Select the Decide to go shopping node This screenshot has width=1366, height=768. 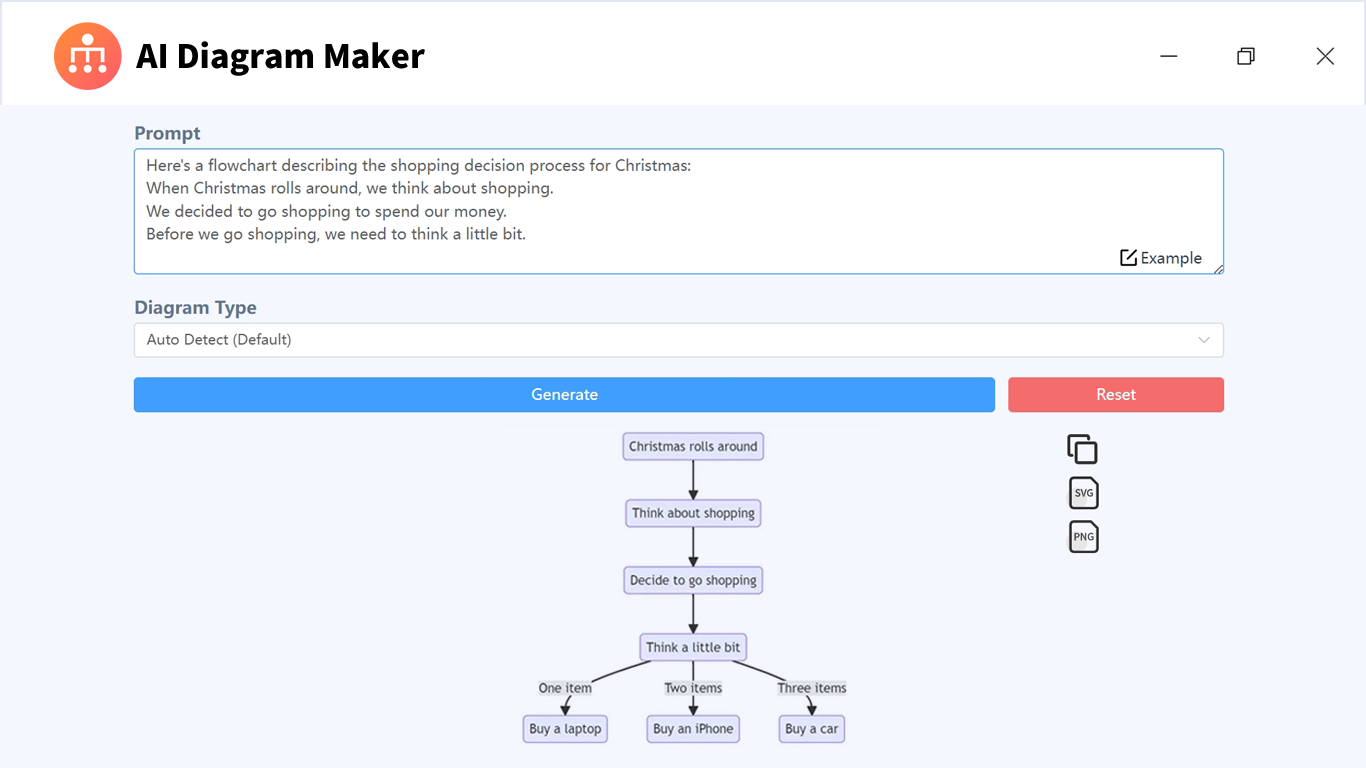click(693, 580)
